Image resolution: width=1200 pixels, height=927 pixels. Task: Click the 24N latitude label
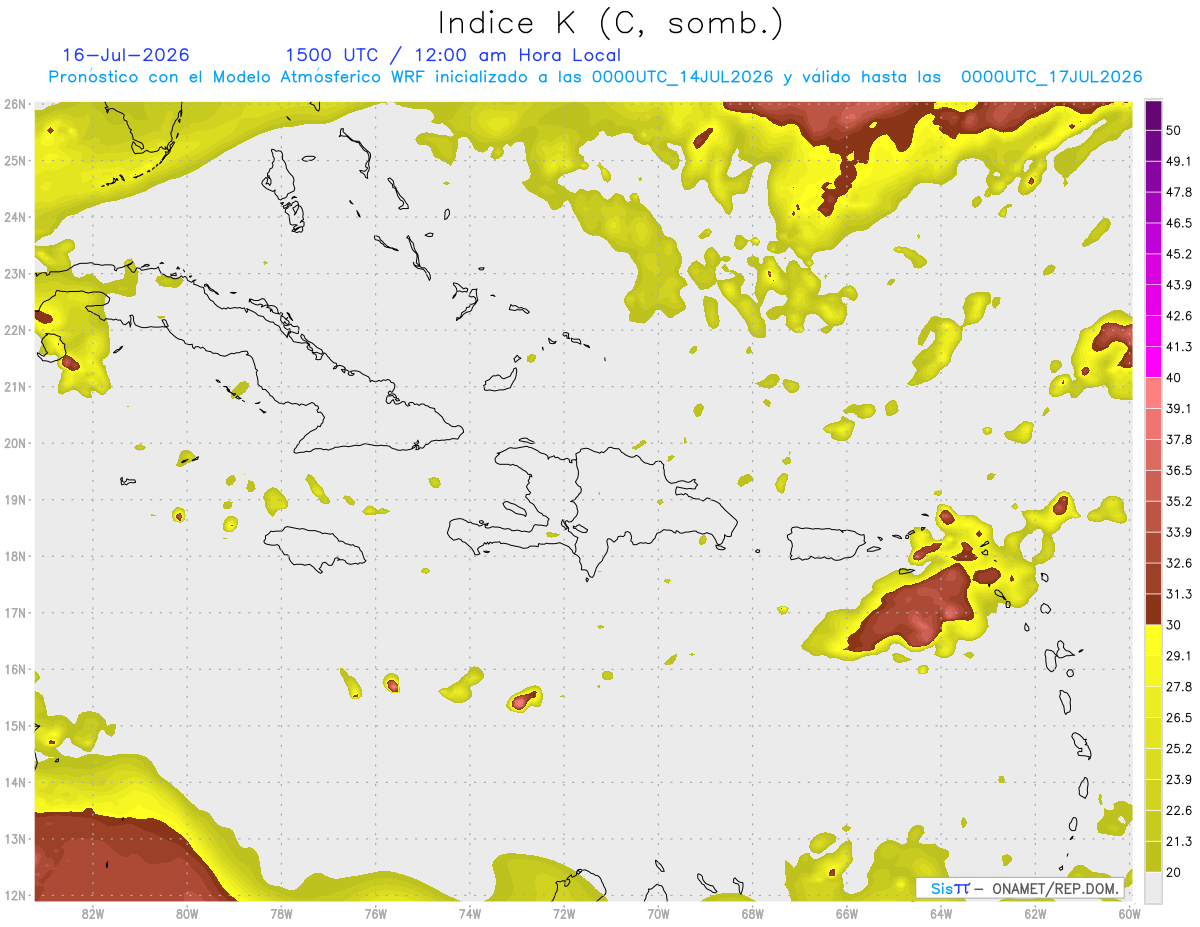tap(15, 217)
